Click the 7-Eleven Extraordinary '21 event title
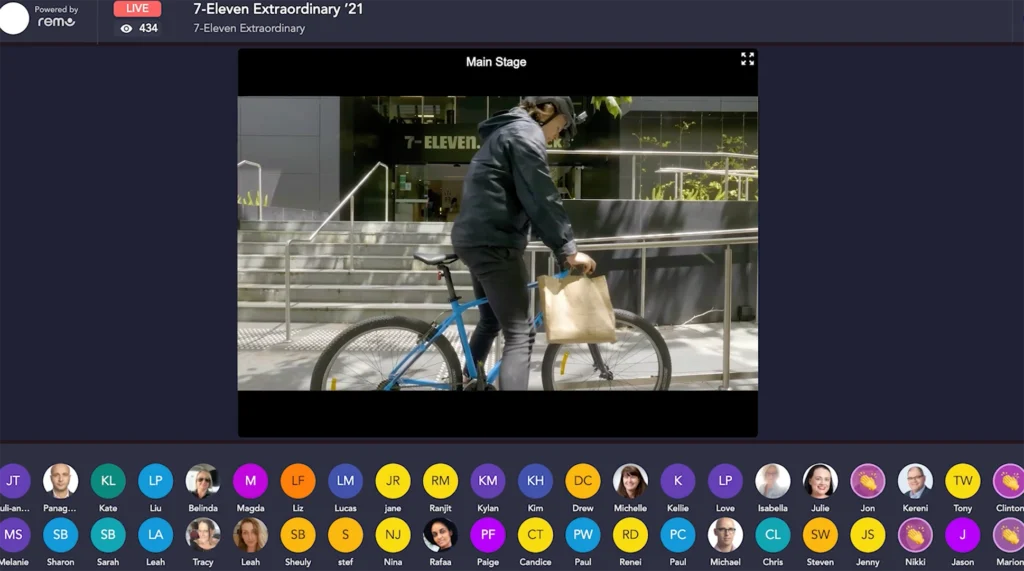Screen dimensions: 1024x571 coord(278,9)
